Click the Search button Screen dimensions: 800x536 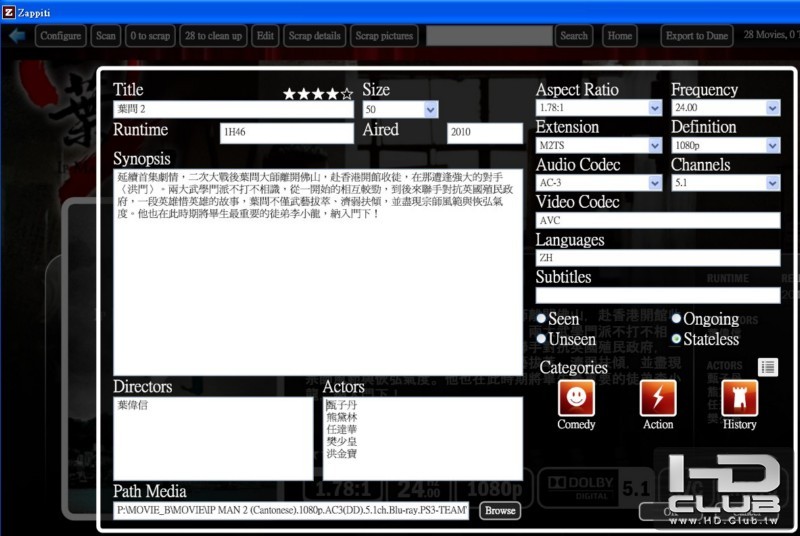click(x=574, y=36)
